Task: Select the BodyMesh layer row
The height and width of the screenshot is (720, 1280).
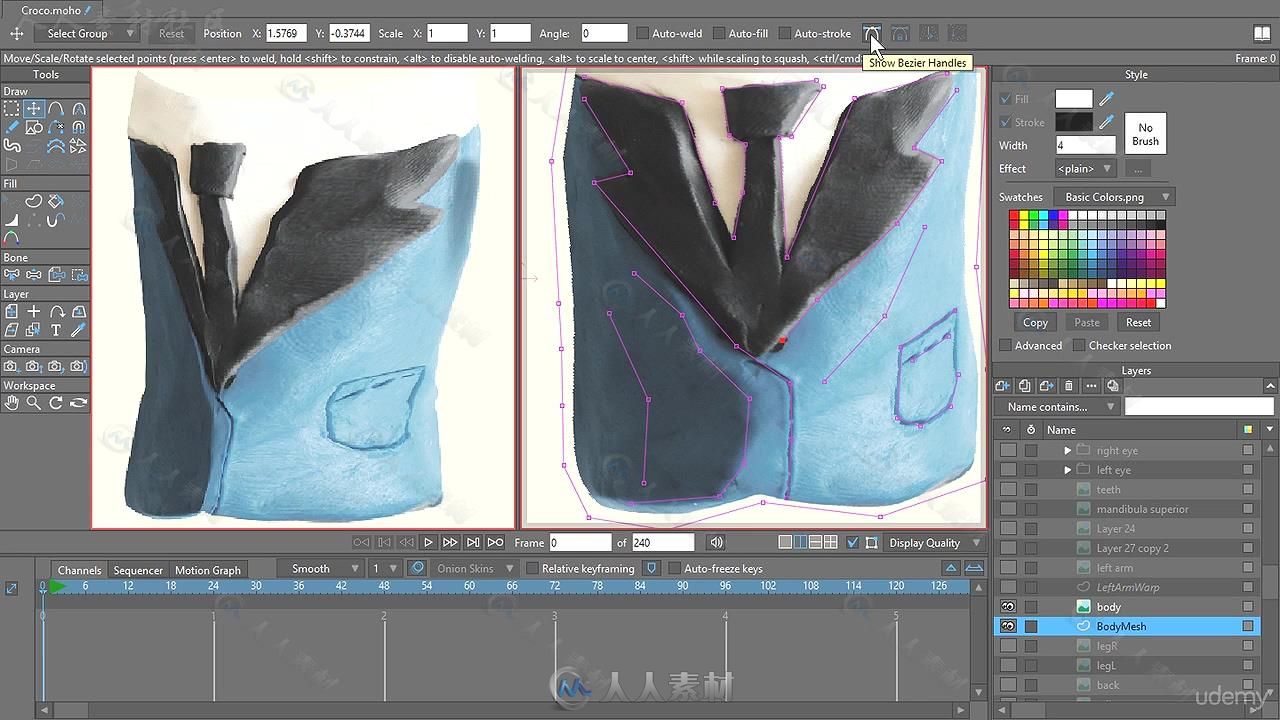Action: [x=1126, y=627]
